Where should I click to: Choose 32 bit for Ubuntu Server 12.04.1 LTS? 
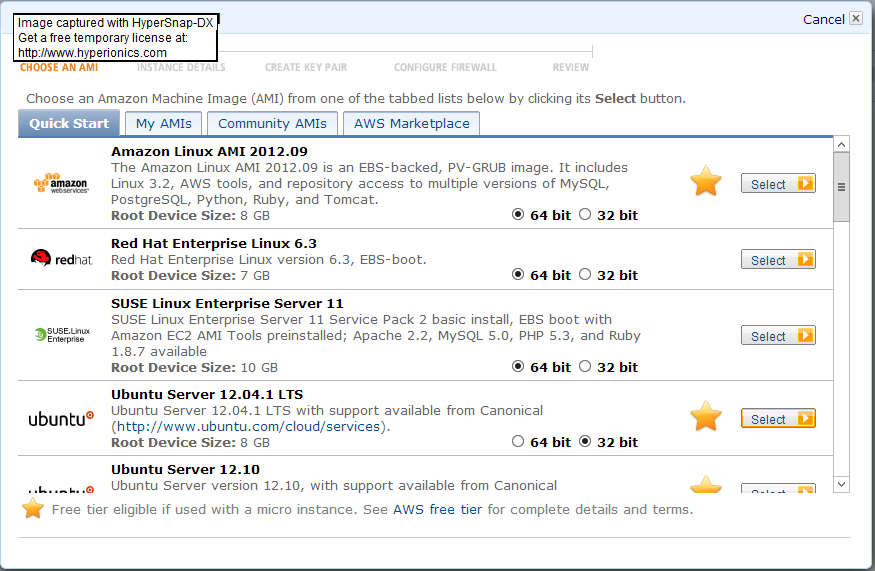(x=585, y=441)
